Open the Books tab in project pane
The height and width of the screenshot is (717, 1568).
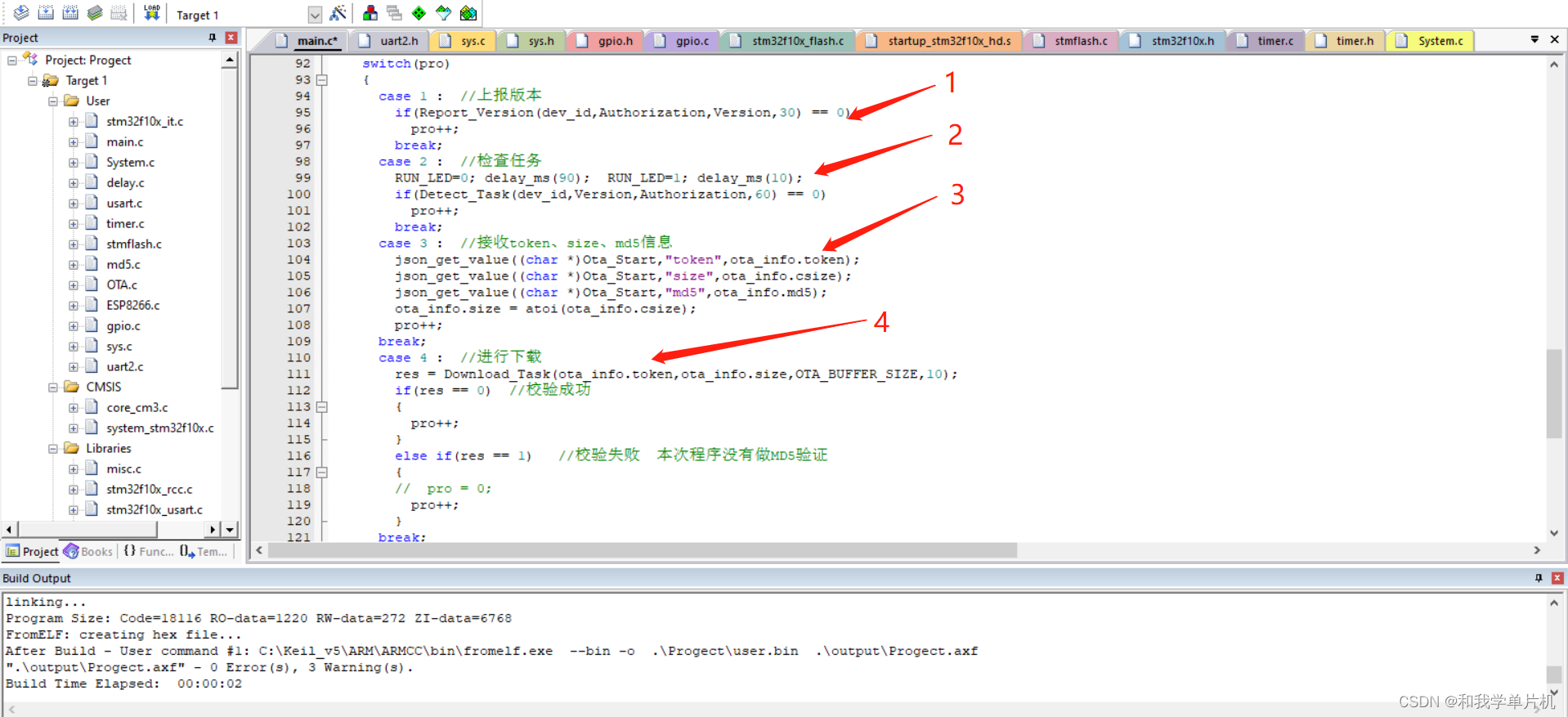coord(88,552)
